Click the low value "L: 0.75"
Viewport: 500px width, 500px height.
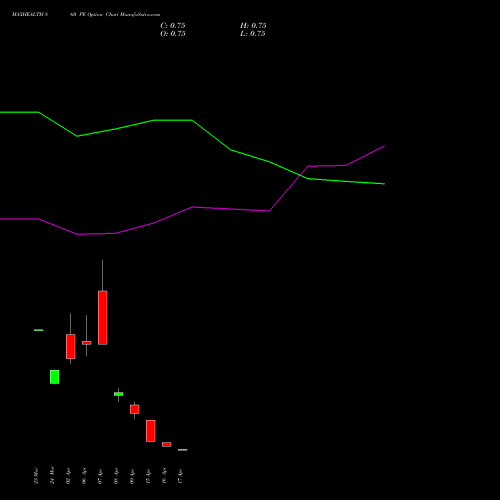(253, 34)
